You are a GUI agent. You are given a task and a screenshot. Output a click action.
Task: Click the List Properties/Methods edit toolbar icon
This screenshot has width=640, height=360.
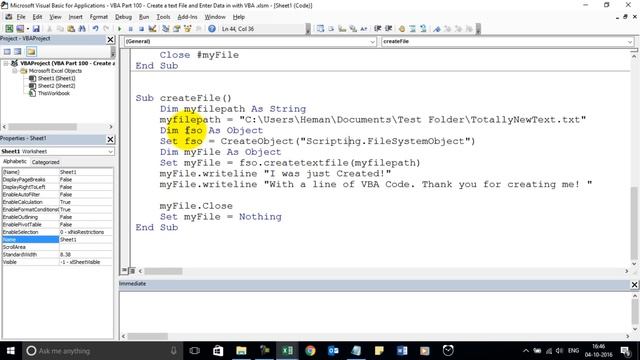(x=320, y=29)
